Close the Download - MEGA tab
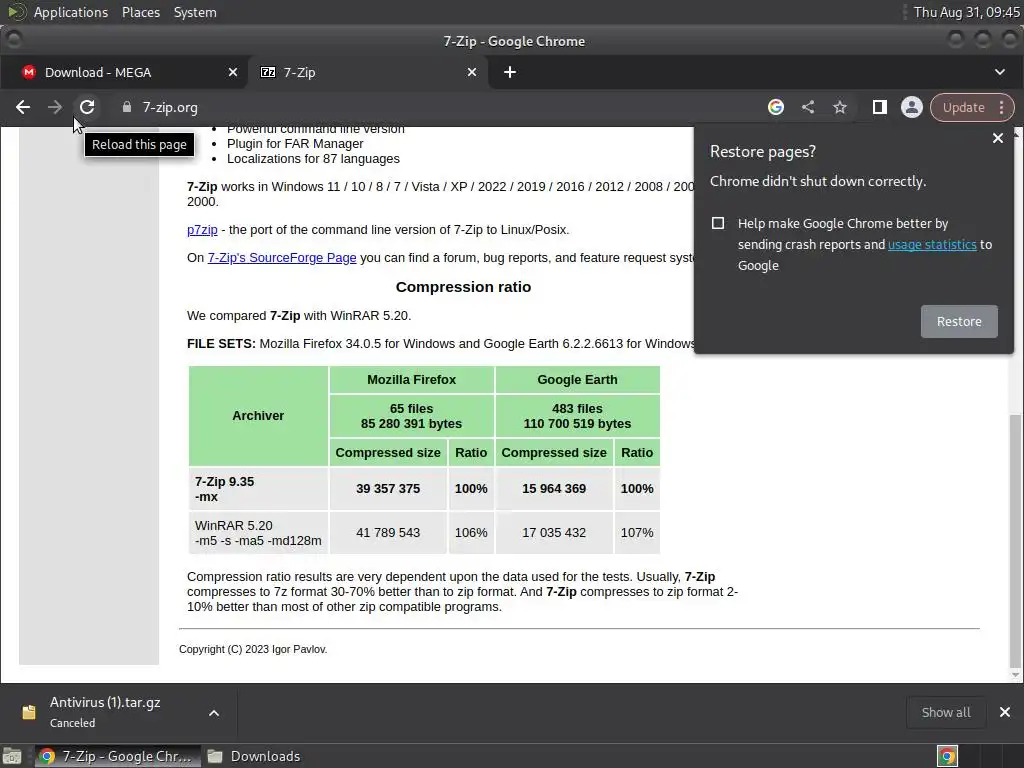The image size is (1024, 768). click(x=233, y=72)
